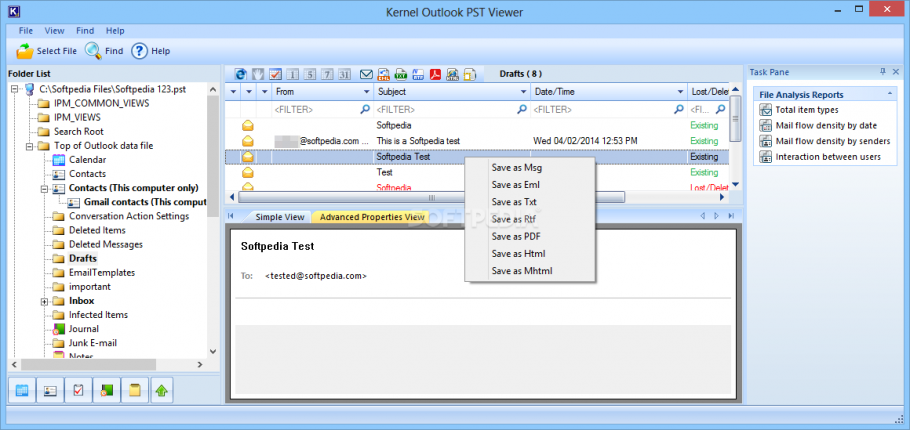The height and width of the screenshot is (430, 910).
Task: Open the Journal green book shortcut button
Action: (106, 391)
